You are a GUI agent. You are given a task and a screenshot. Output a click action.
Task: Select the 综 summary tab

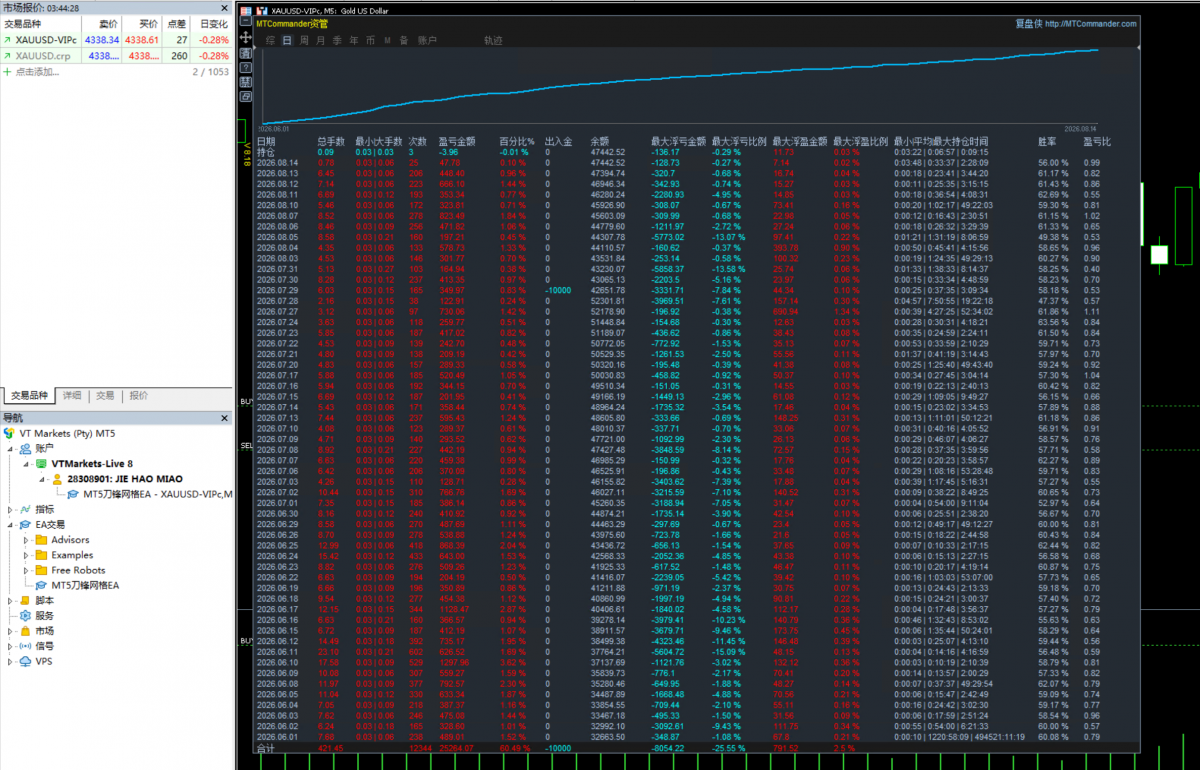[270, 40]
